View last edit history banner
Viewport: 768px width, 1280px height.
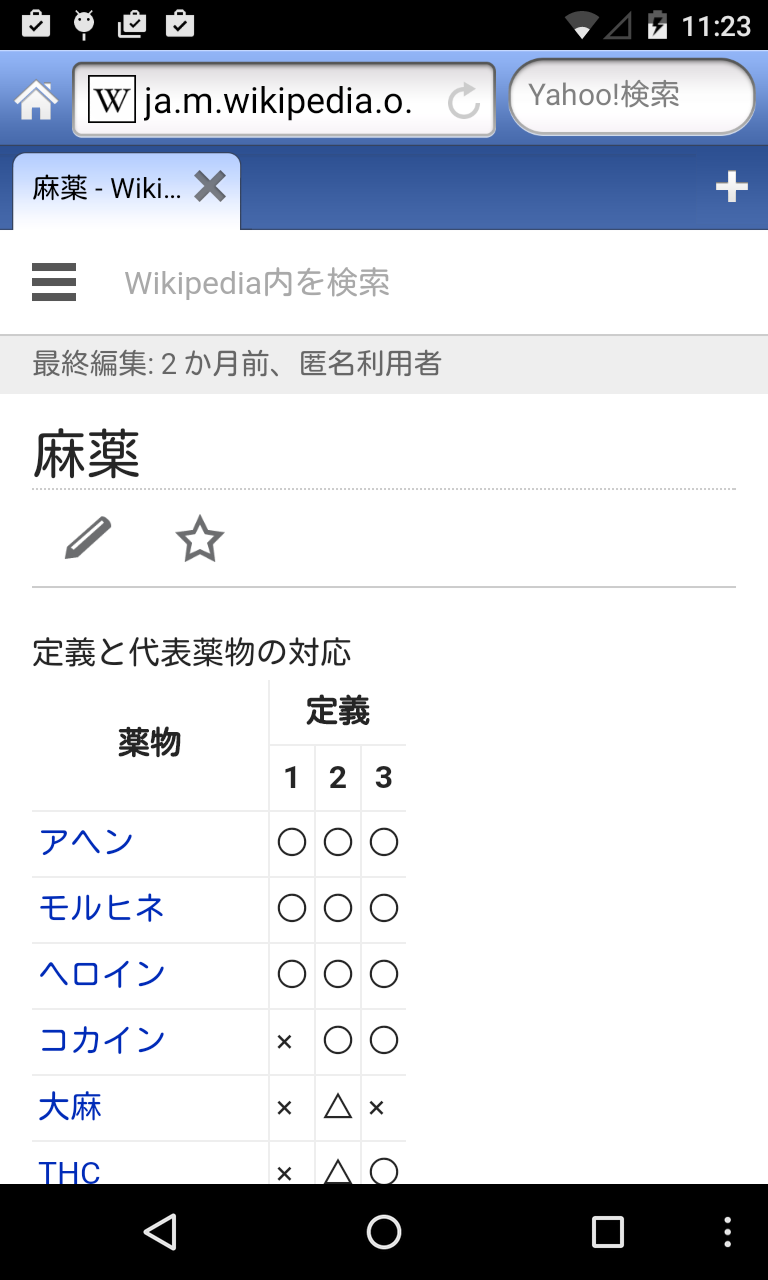237,364
